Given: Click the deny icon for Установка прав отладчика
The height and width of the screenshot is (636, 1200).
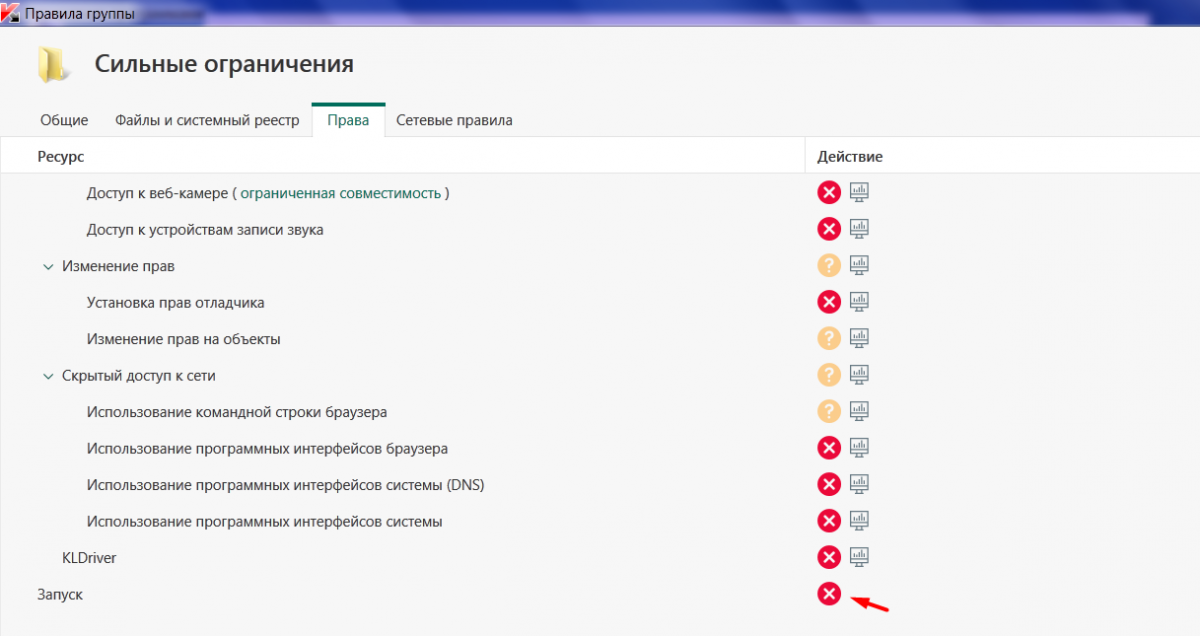Looking at the screenshot, I should pos(829,301).
